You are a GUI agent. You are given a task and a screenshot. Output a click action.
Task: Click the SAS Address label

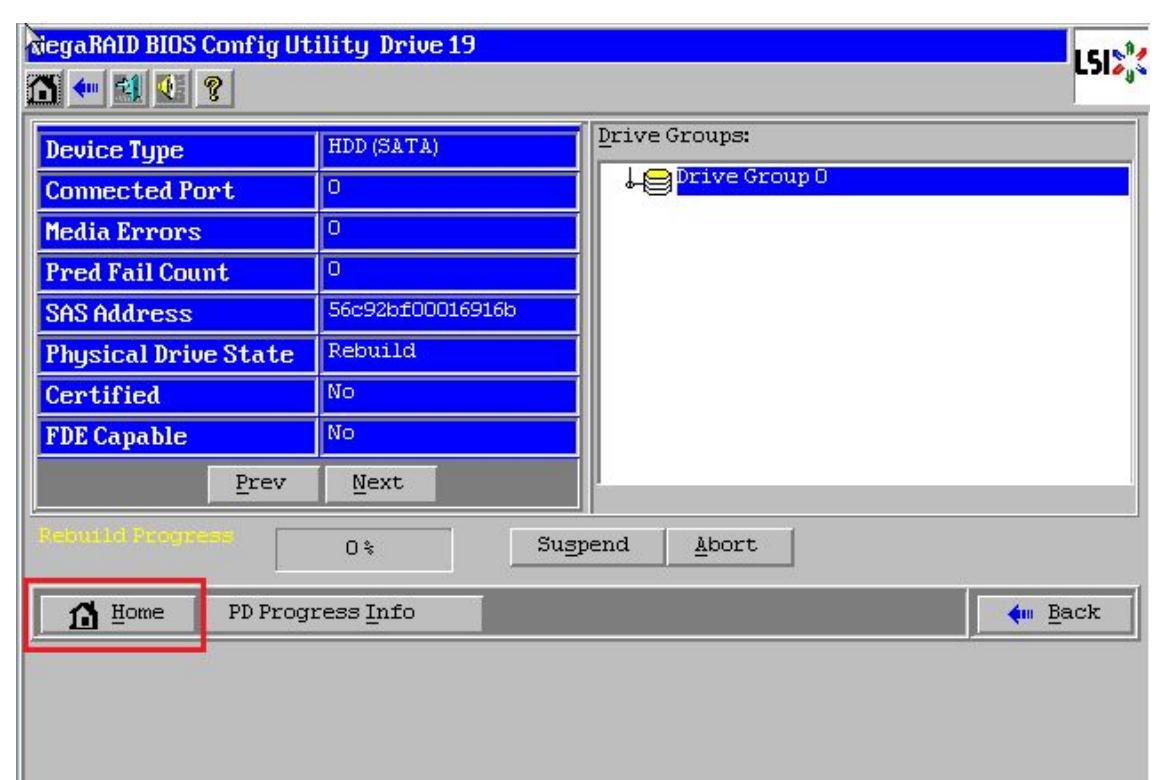[x=119, y=314]
